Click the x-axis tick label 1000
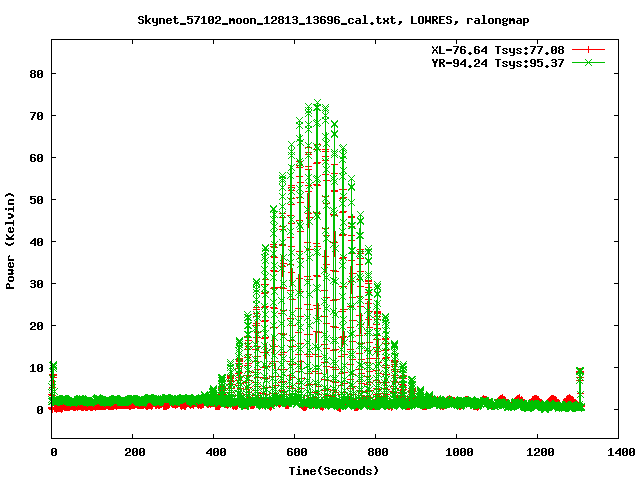 (459, 452)
